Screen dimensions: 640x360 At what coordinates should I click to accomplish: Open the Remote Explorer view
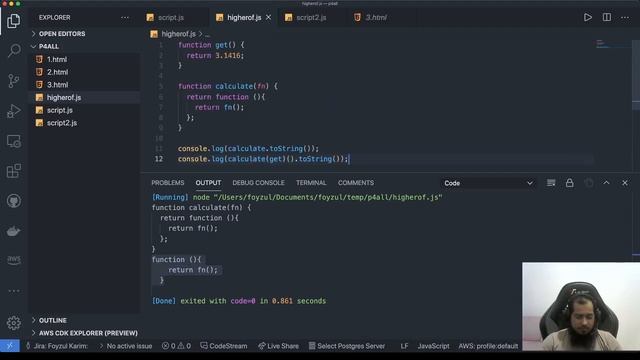(13, 141)
